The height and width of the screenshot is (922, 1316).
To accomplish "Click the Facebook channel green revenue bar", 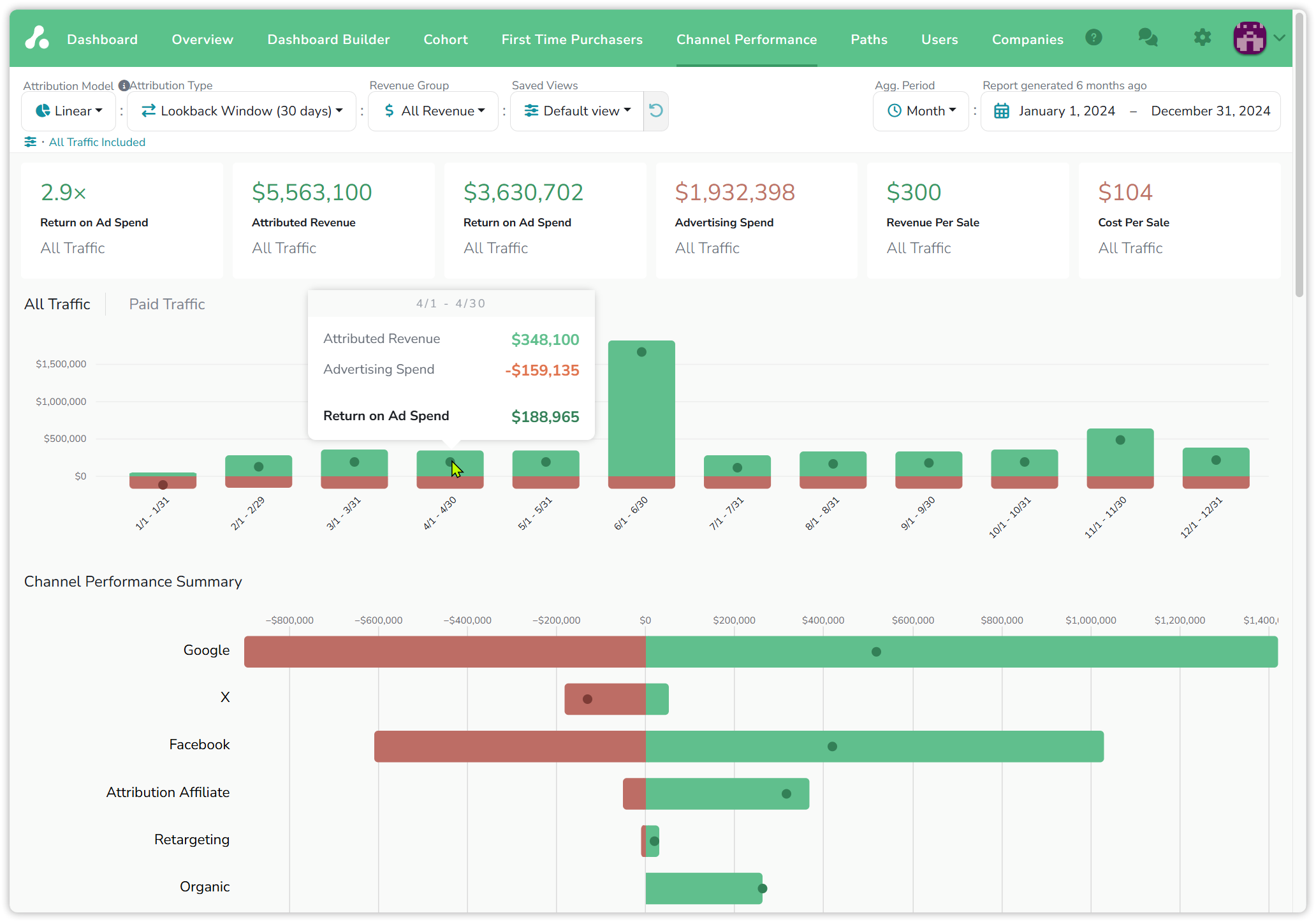I will (x=875, y=746).
